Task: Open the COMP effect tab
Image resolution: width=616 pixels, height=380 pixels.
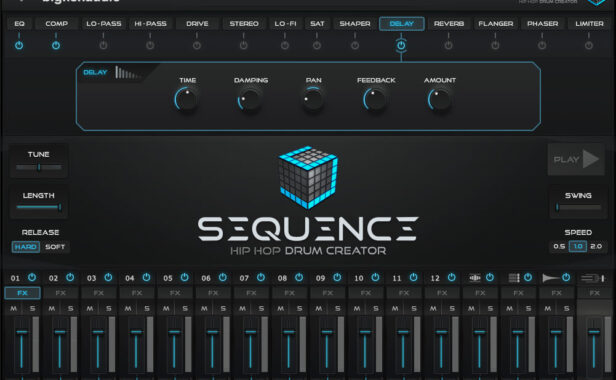Action: [x=57, y=24]
